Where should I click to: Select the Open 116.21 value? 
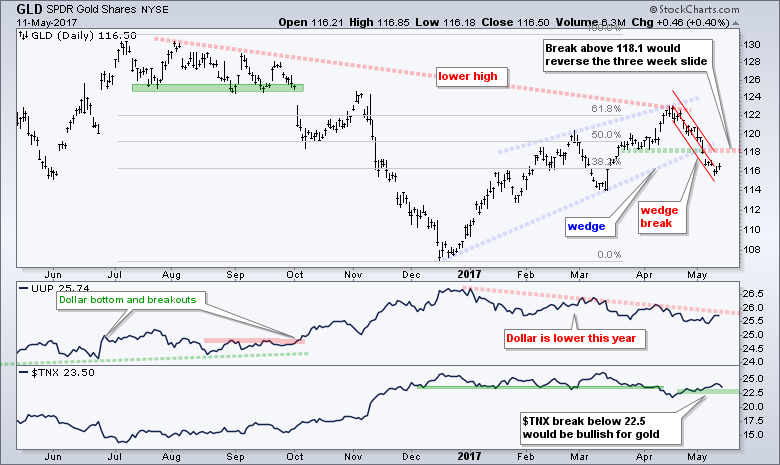coord(310,22)
